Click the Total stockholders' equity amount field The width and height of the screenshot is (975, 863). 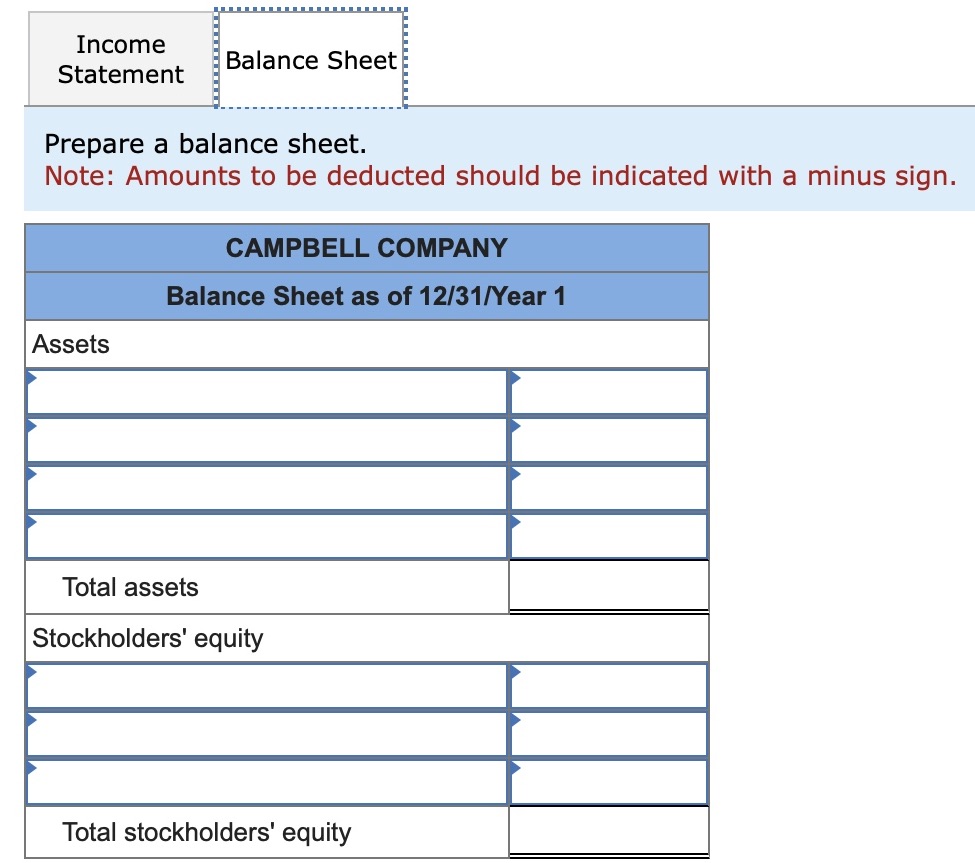click(x=608, y=829)
